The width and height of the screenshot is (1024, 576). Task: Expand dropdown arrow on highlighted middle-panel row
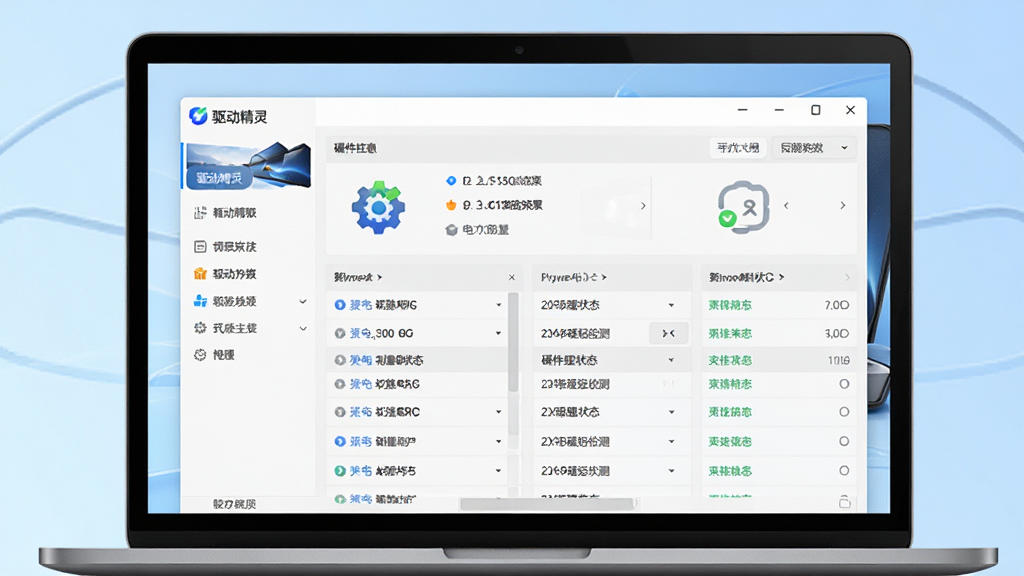tap(671, 360)
